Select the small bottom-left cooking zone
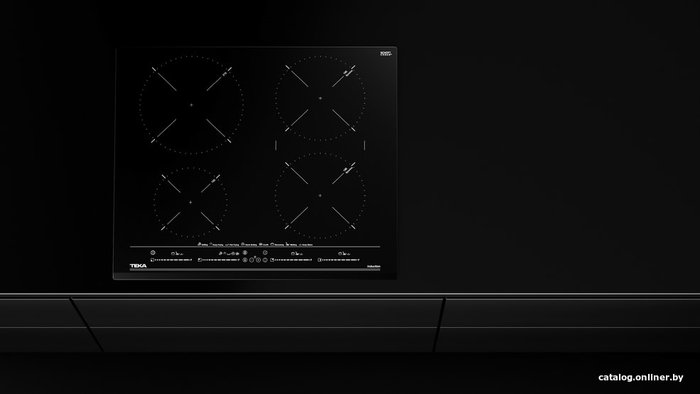The height and width of the screenshot is (394, 700). coord(191,202)
